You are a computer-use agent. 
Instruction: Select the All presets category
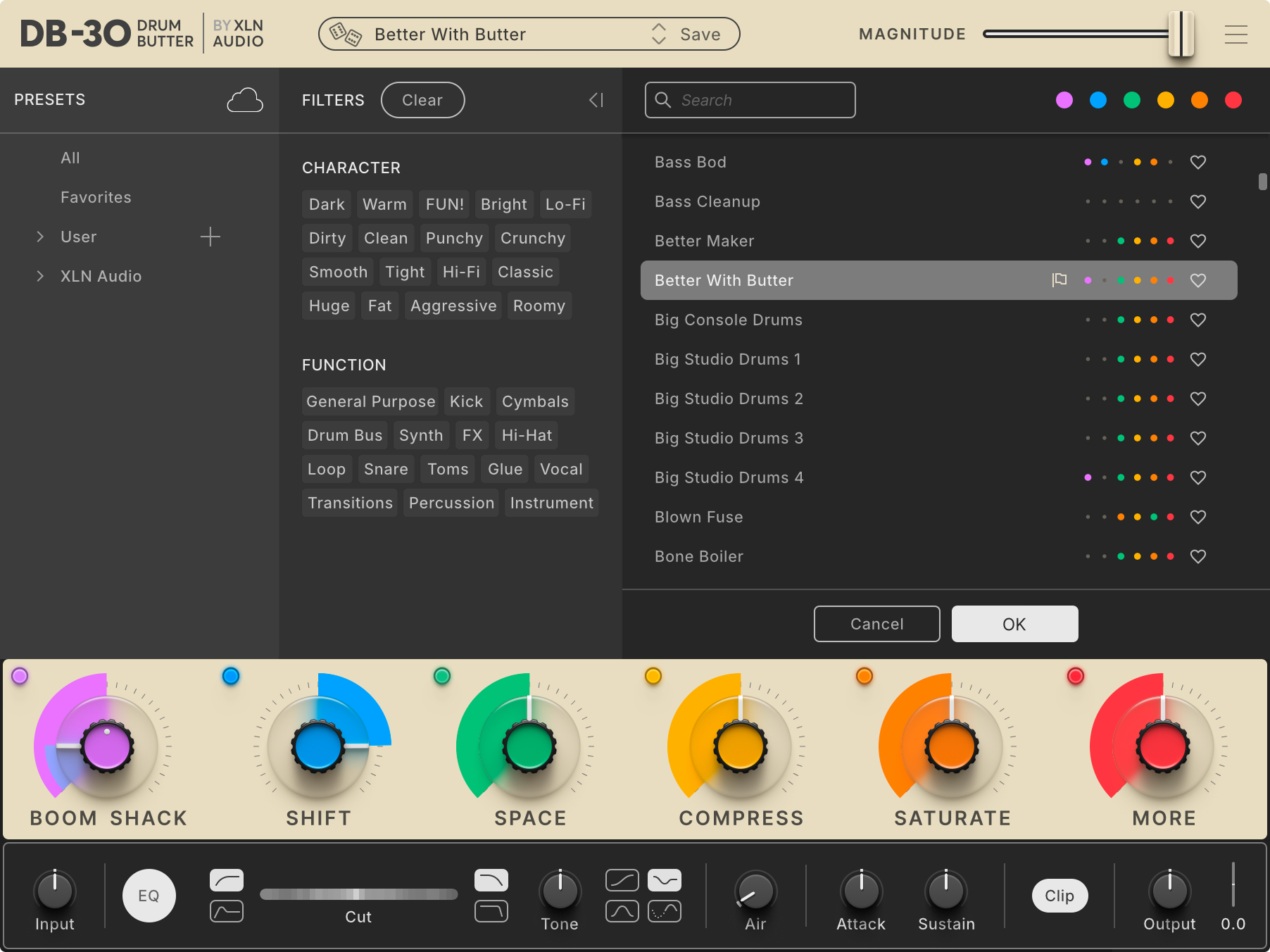click(70, 158)
